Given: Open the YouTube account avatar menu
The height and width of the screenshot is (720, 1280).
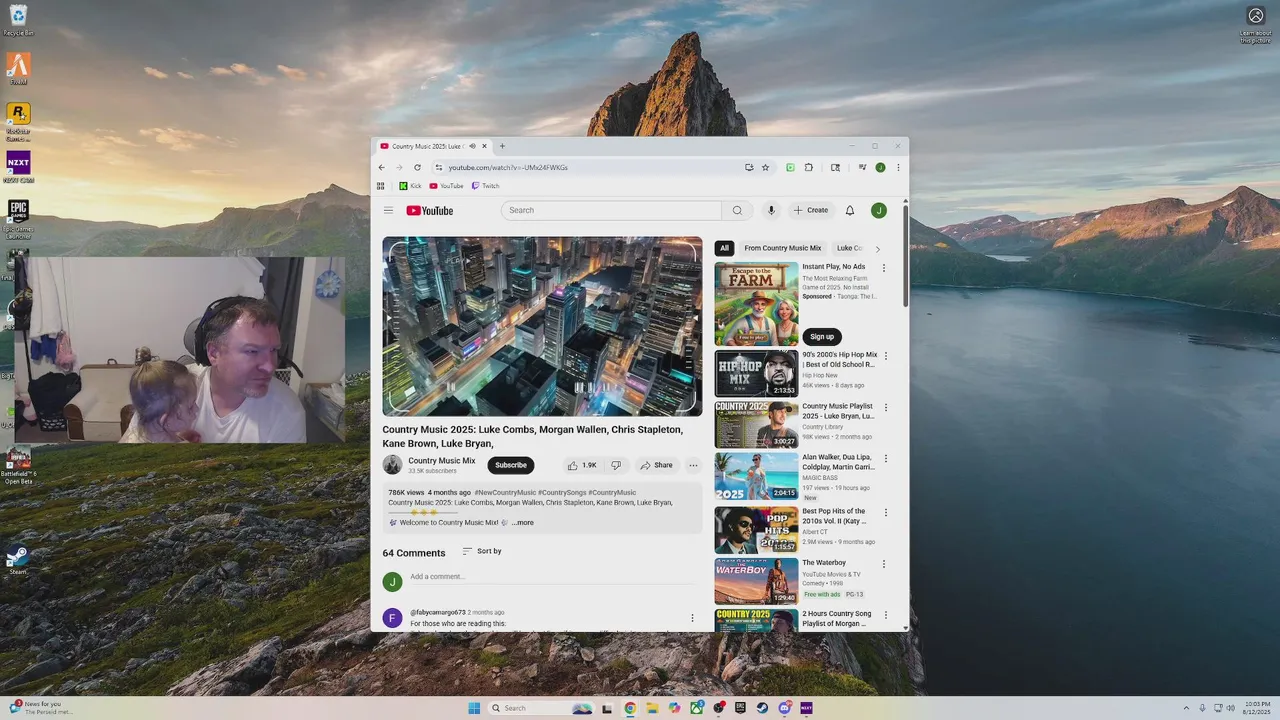Looking at the screenshot, I should pyautogui.click(x=878, y=210).
